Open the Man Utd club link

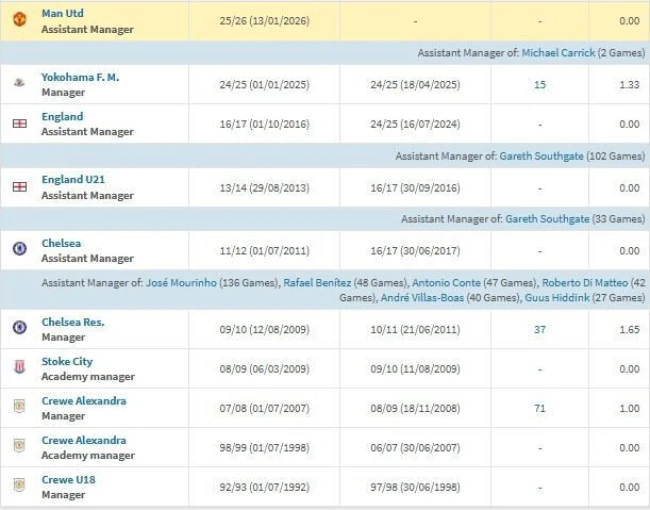[x=63, y=13]
